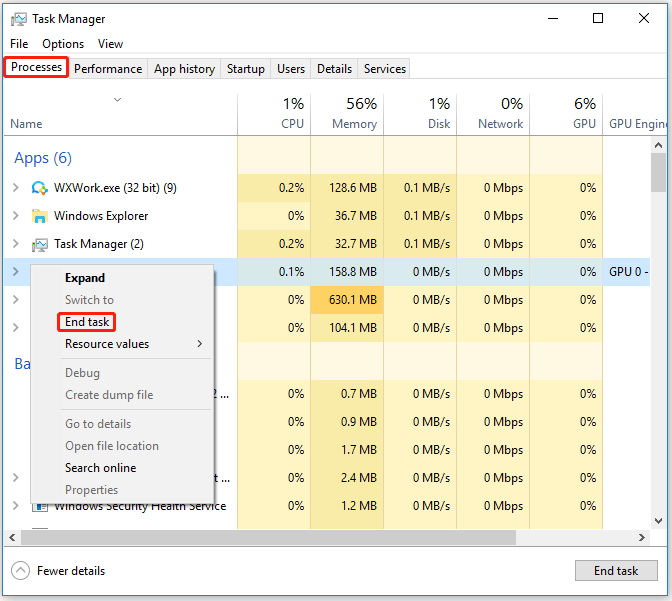Expand the row using 104.1 MB memory

(x=16, y=328)
